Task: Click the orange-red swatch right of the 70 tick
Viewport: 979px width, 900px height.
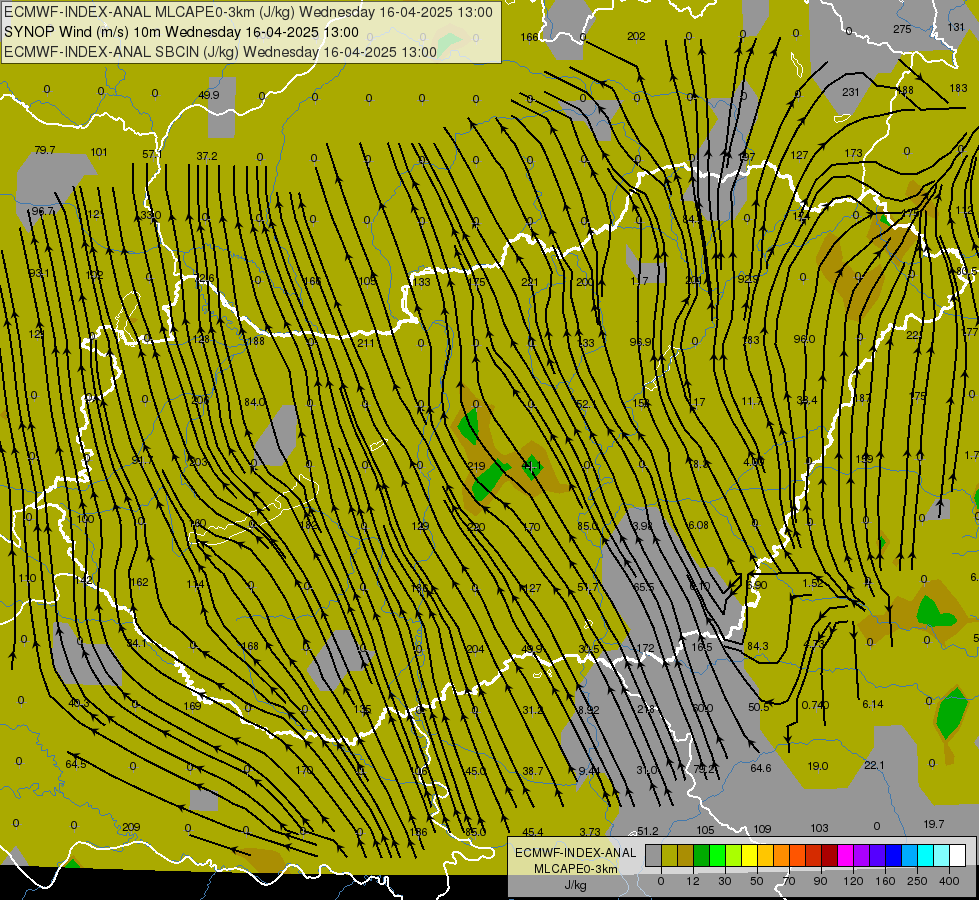Action: 797,855
